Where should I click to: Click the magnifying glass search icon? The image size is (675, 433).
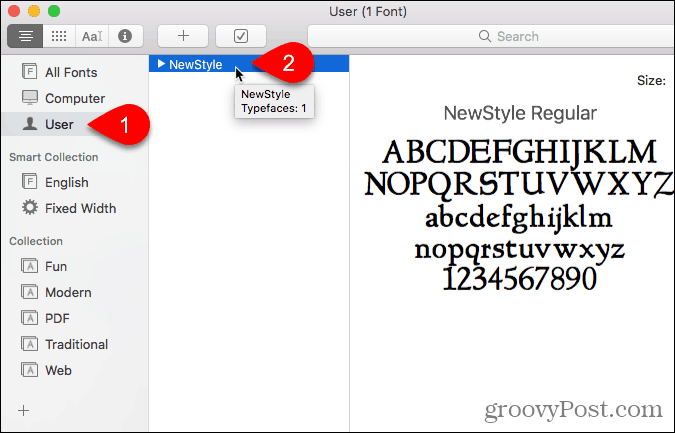pyautogui.click(x=485, y=36)
